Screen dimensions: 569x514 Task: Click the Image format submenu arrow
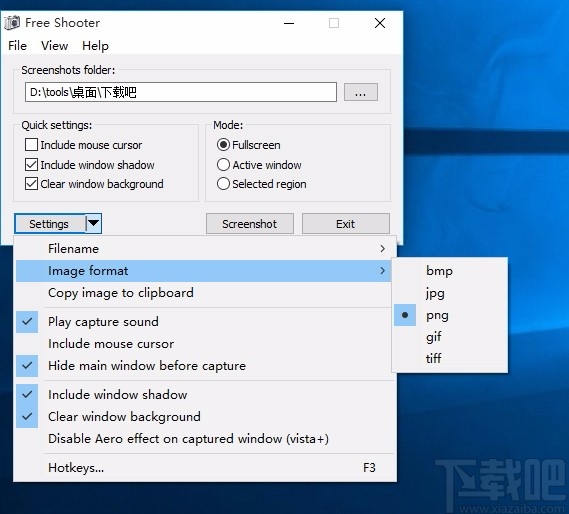[382, 271]
